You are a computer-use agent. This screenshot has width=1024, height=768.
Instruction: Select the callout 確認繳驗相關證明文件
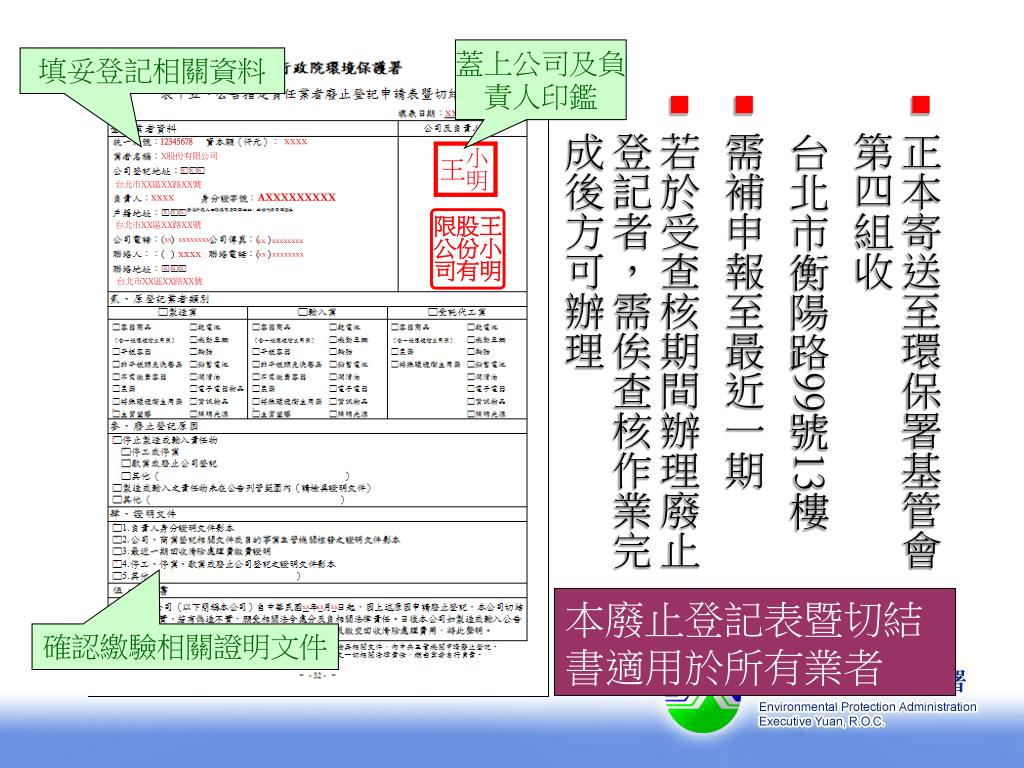(185, 647)
